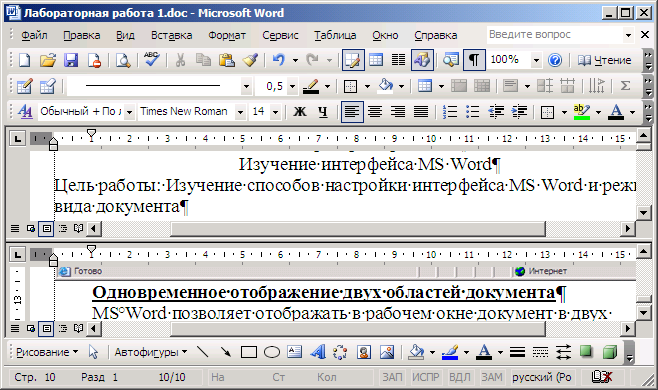
Task: Click the table Eraser icon
Action: [47, 86]
